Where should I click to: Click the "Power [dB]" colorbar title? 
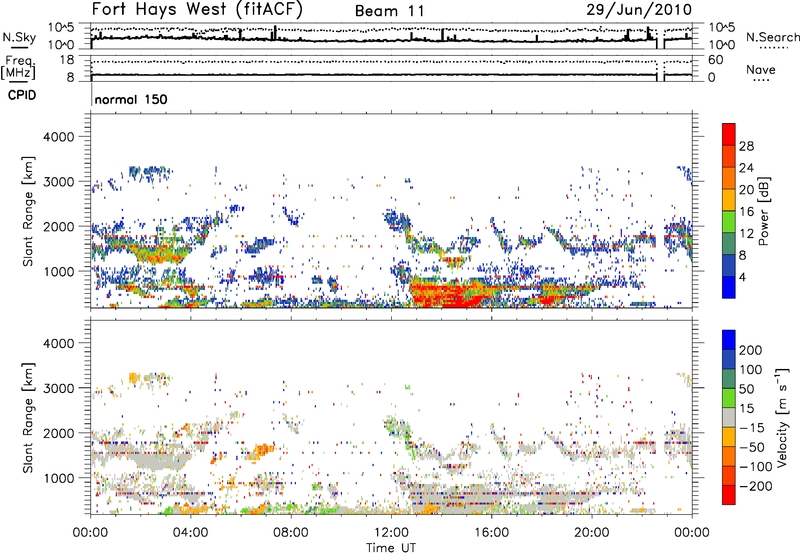pyautogui.click(x=763, y=211)
